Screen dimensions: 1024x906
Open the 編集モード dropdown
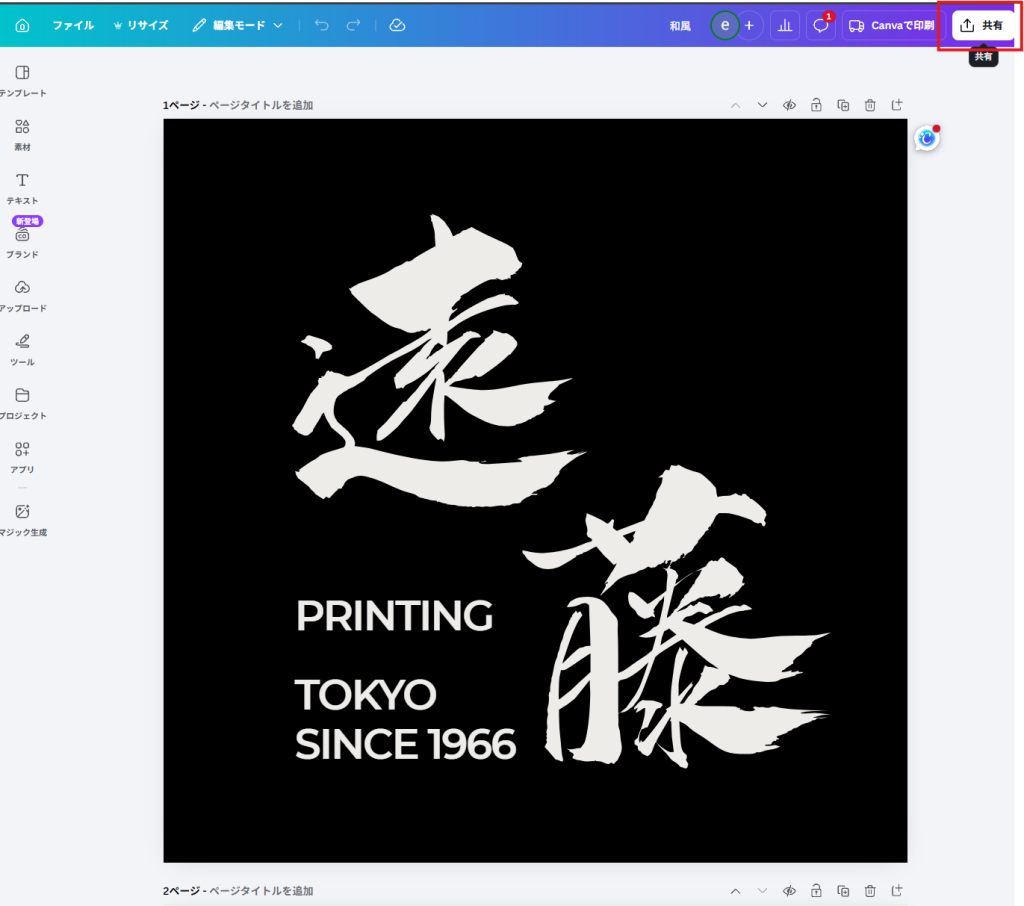(x=238, y=25)
